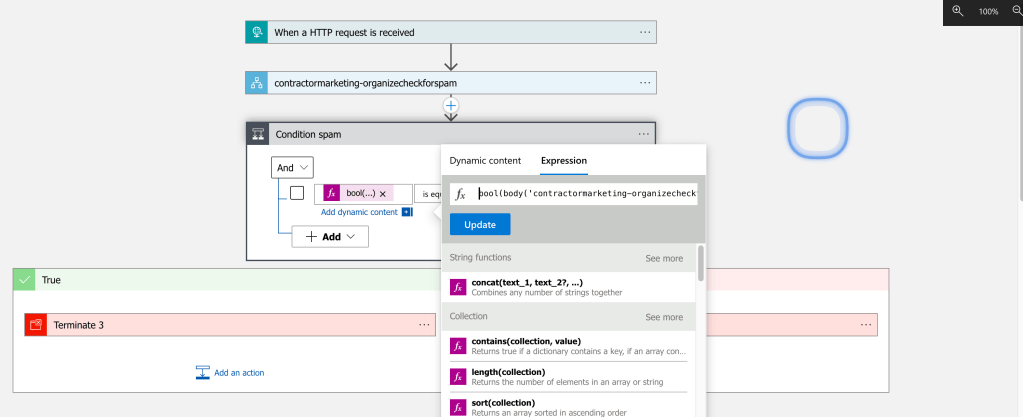Remove the bool(...) expression token
The width and height of the screenshot is (1023, 417).
click(x=383, y=194)
